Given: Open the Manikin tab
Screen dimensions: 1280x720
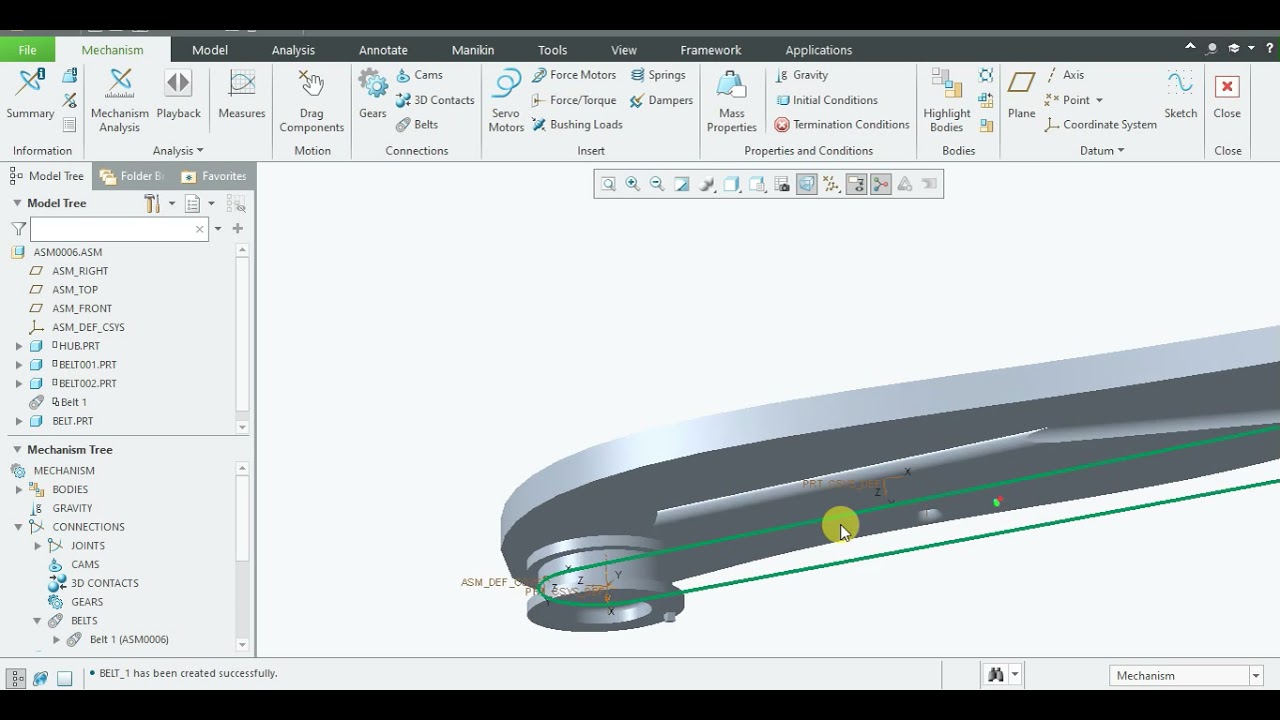Looking at the screenshot, I should point(473,50).
